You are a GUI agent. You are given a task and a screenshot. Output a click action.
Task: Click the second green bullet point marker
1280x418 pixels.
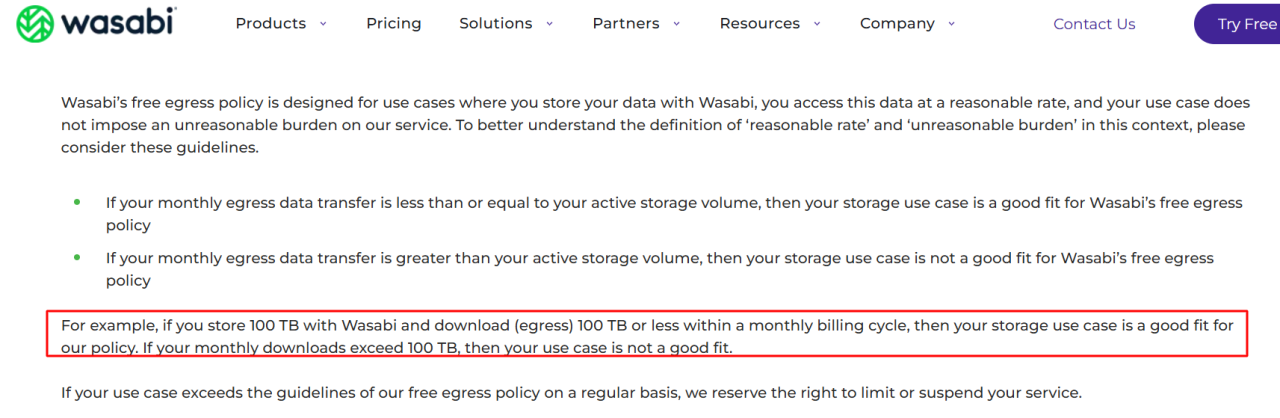77,257
